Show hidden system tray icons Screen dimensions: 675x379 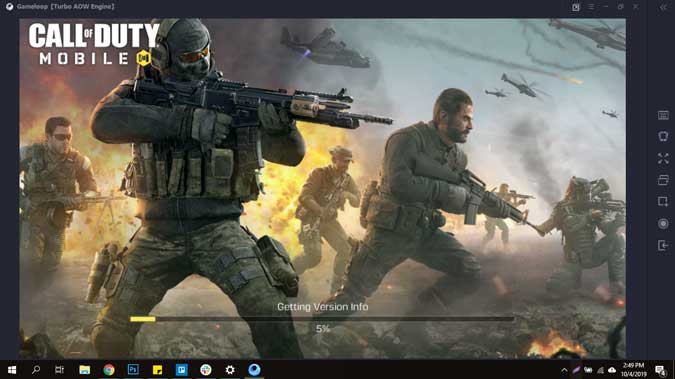pos(564,370)
